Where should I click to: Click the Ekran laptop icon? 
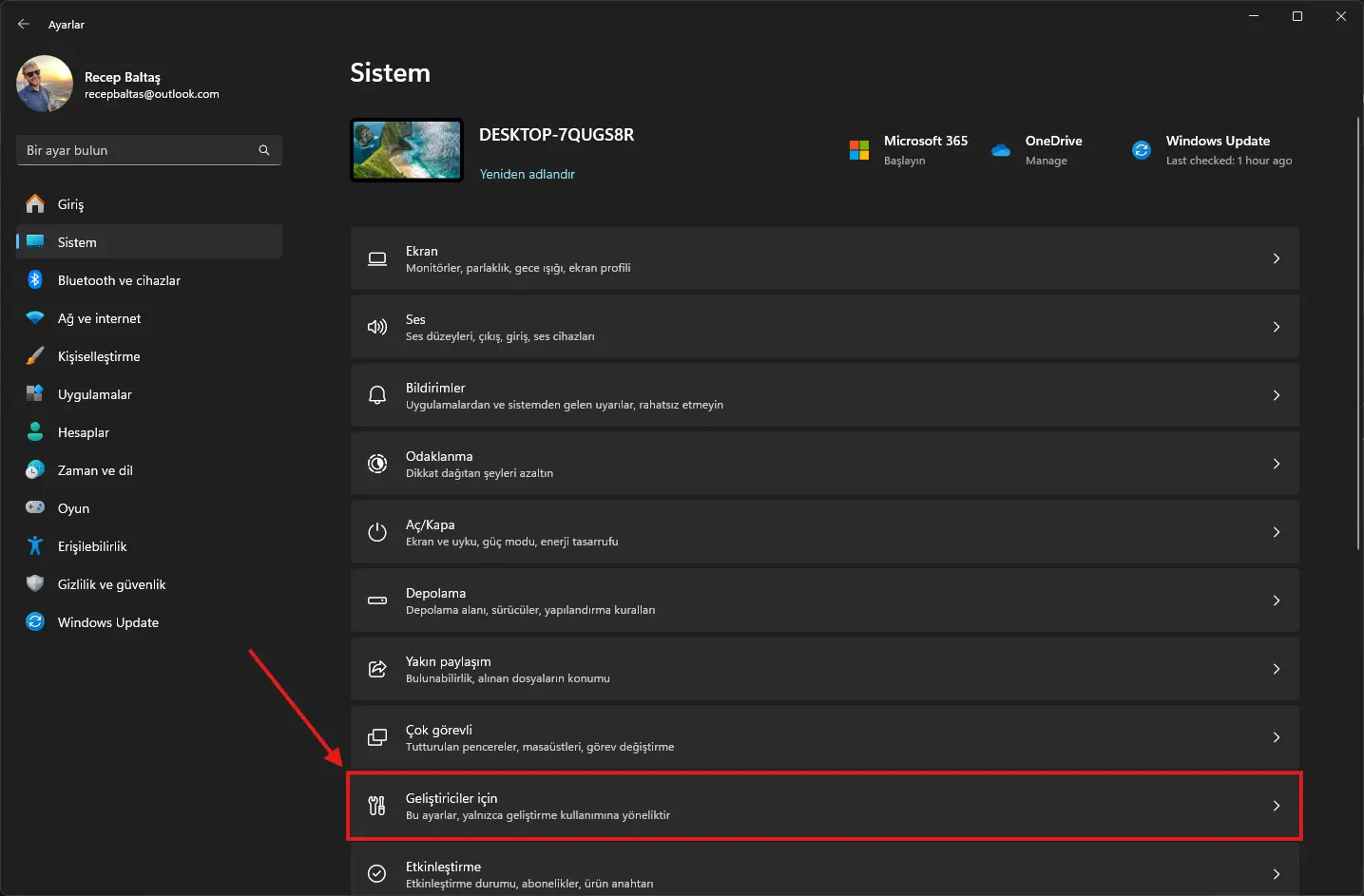[x=377, y=258]
